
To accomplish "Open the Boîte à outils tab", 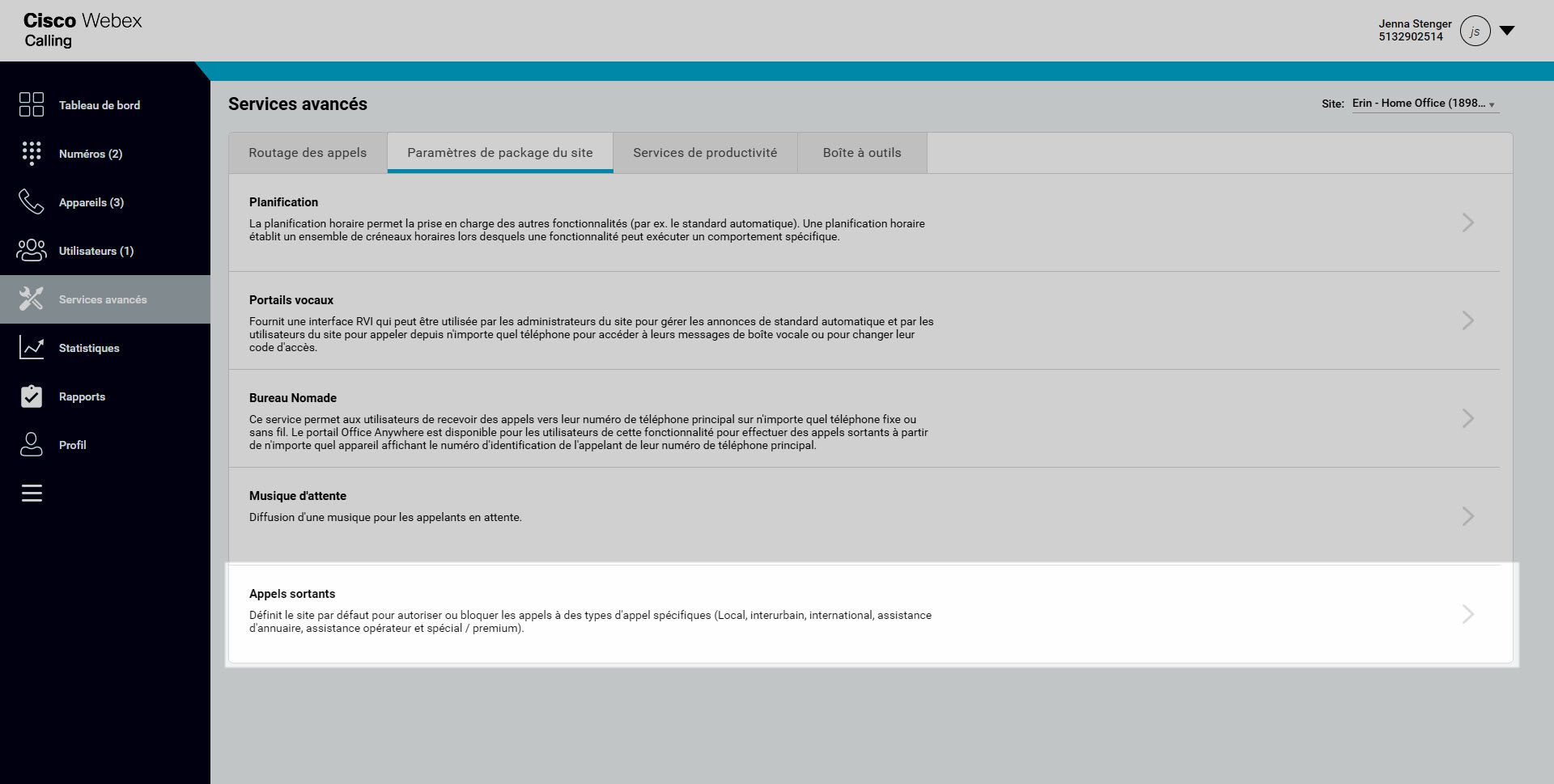I will 861,153.
